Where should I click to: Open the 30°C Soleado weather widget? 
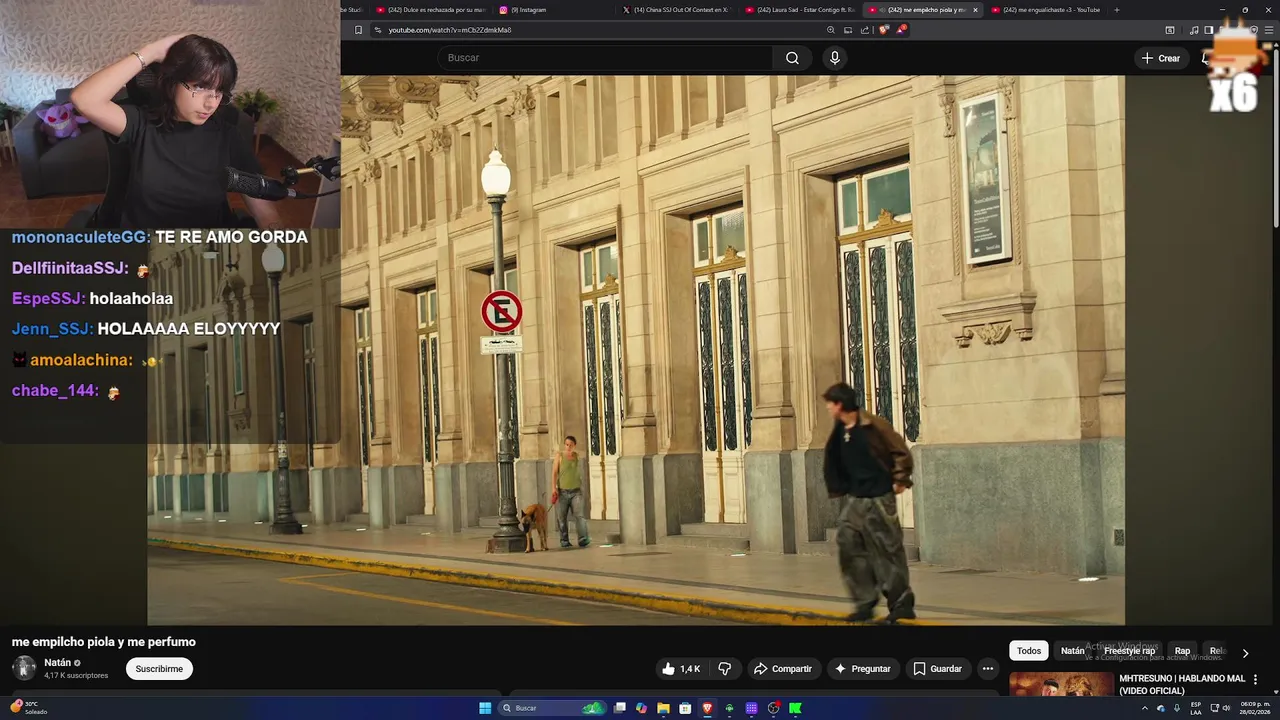30,708
